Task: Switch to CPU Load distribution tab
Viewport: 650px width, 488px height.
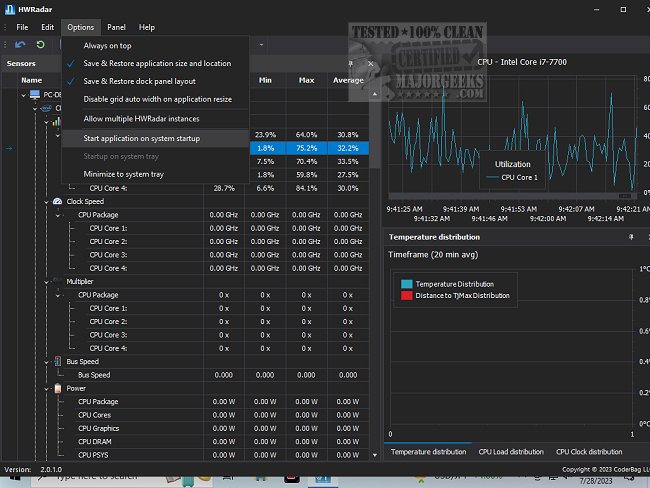Action: tap(510, 452)
